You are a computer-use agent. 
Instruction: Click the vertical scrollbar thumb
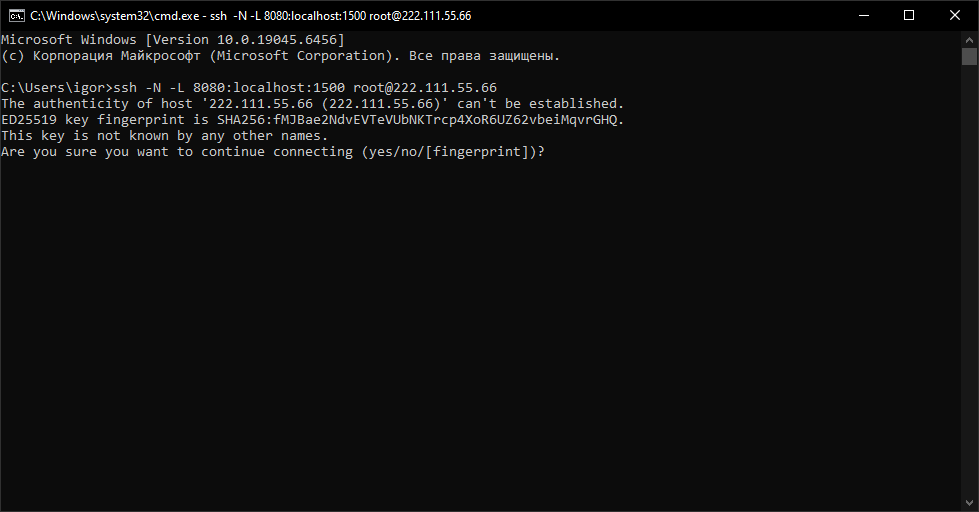click(x=969, y=56)
